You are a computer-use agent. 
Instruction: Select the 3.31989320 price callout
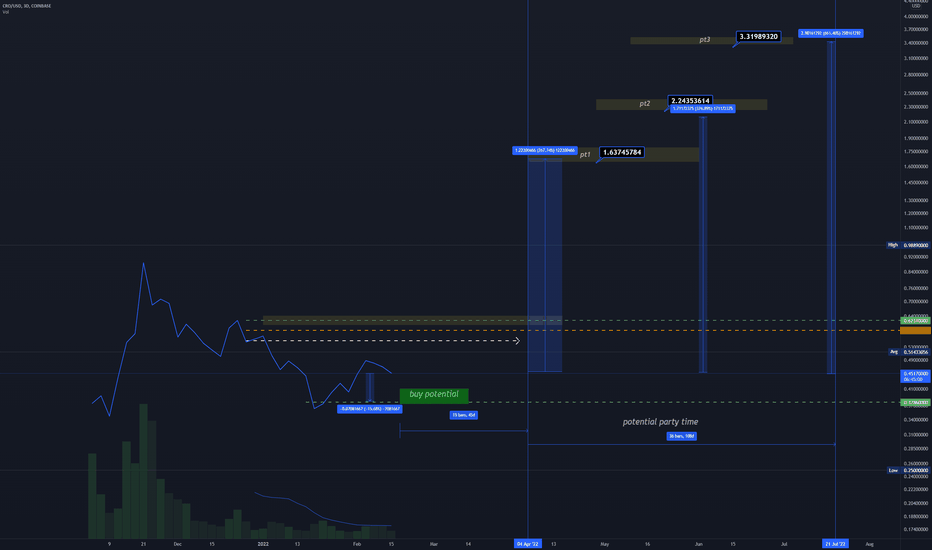[758, 37]
